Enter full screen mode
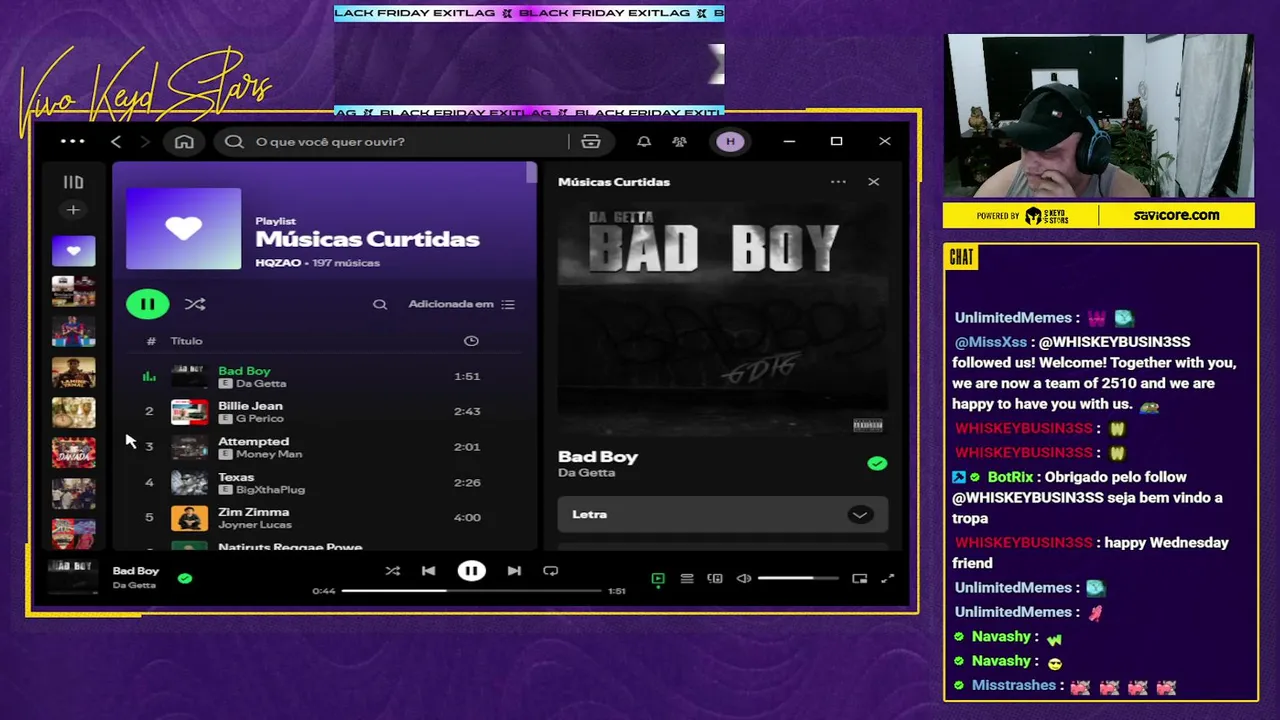This screenshot has width=1280, height=720. [x=887, y=579]
